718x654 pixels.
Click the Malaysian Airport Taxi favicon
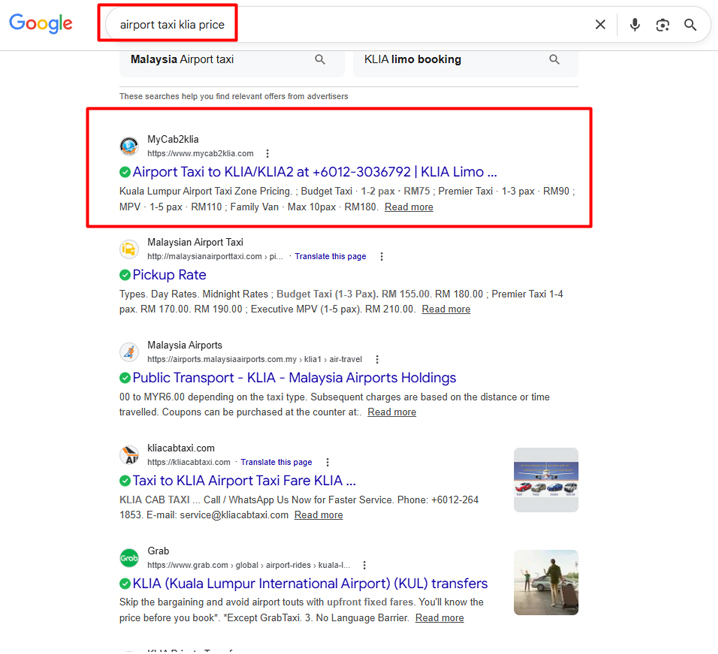click(129, 249)
